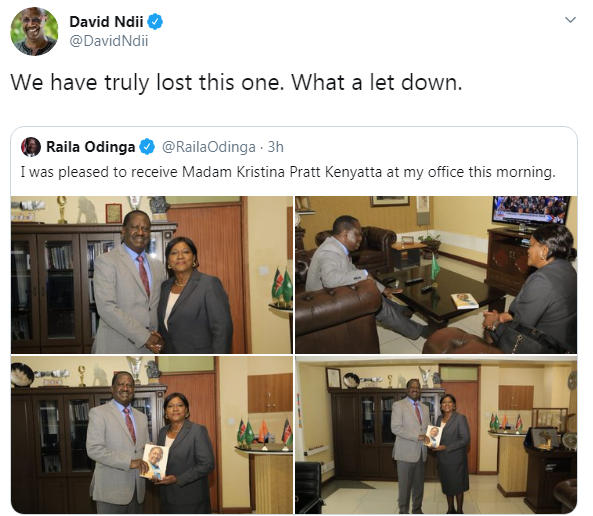Click the quoted tweet text about Kristina Pratt
This screenshot has width=593, height=516.
pyautogui.click(x=288, y=172)
